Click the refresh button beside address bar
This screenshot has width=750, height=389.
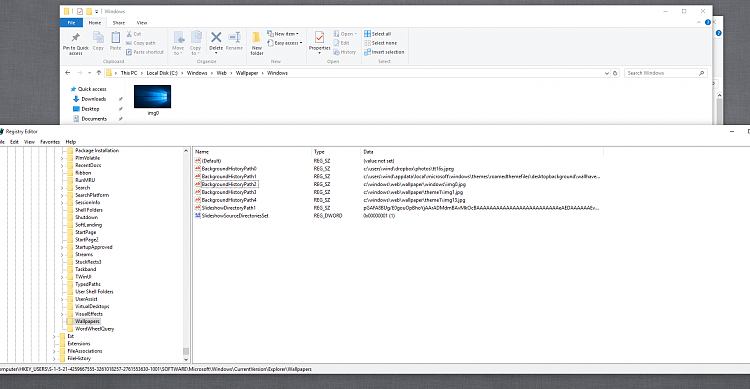click(615, 73)
